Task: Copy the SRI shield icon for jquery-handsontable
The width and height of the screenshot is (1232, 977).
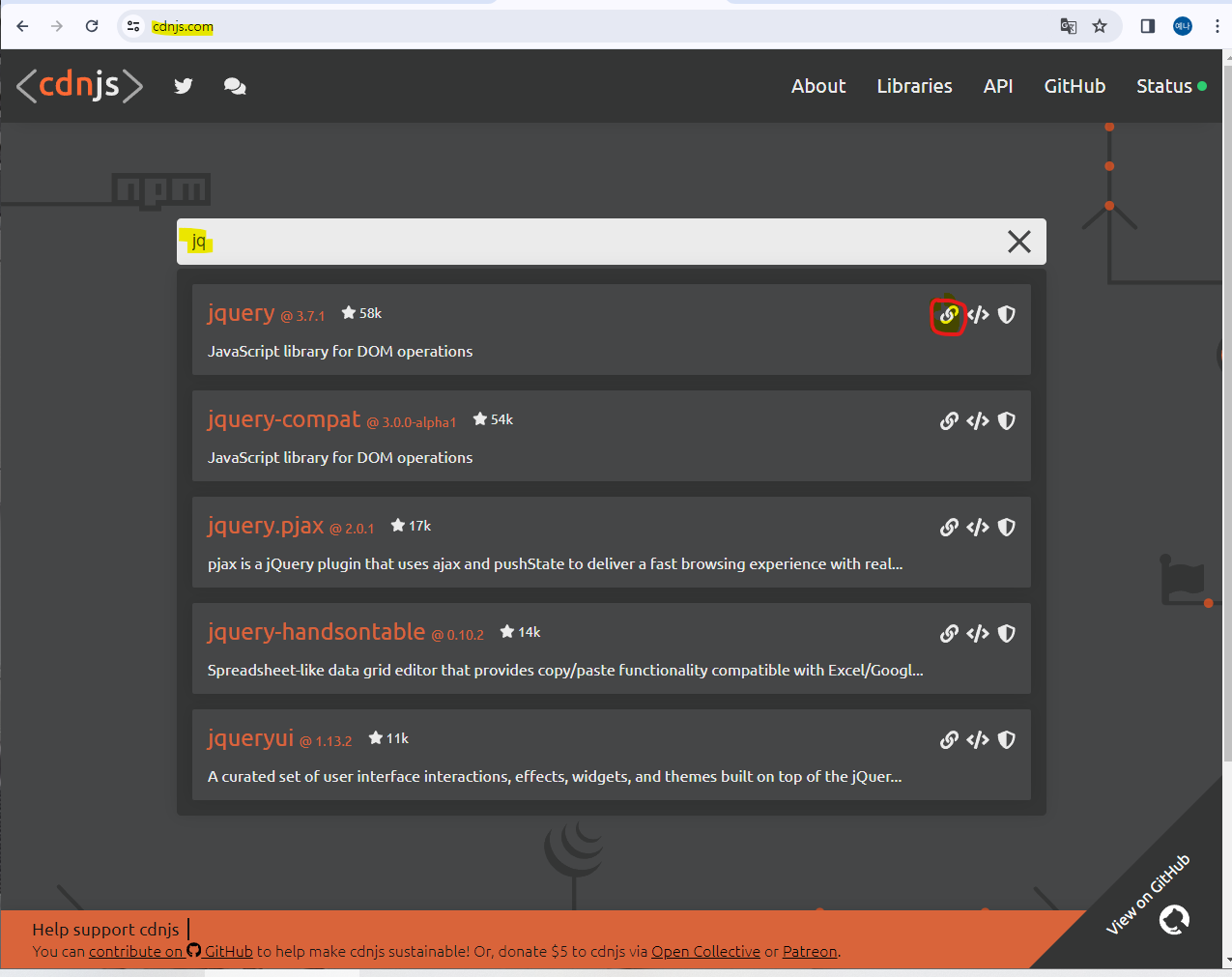Action: (x=1007, y=634)
